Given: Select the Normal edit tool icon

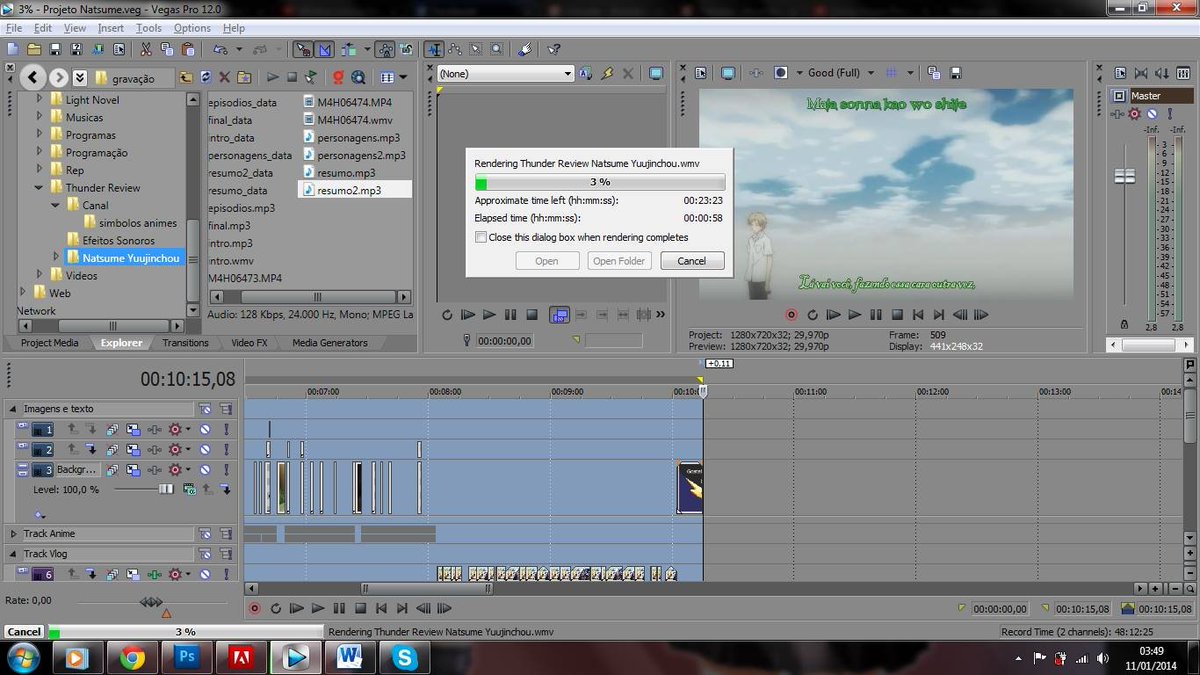Looking at the screenshot, I should [436, 48].
